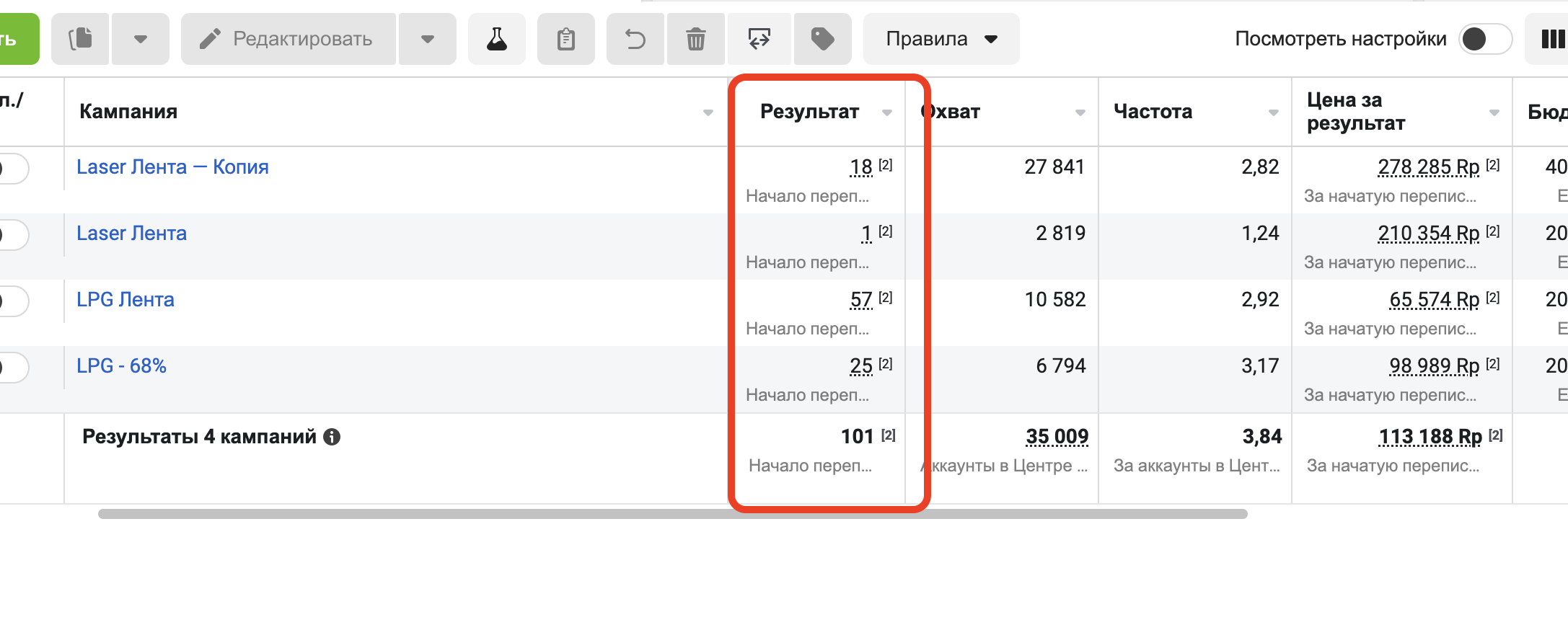This screenshot has height=630, width=1568.
Task: Open the duplicate options dropdown arrow
Action: (141, 39)
